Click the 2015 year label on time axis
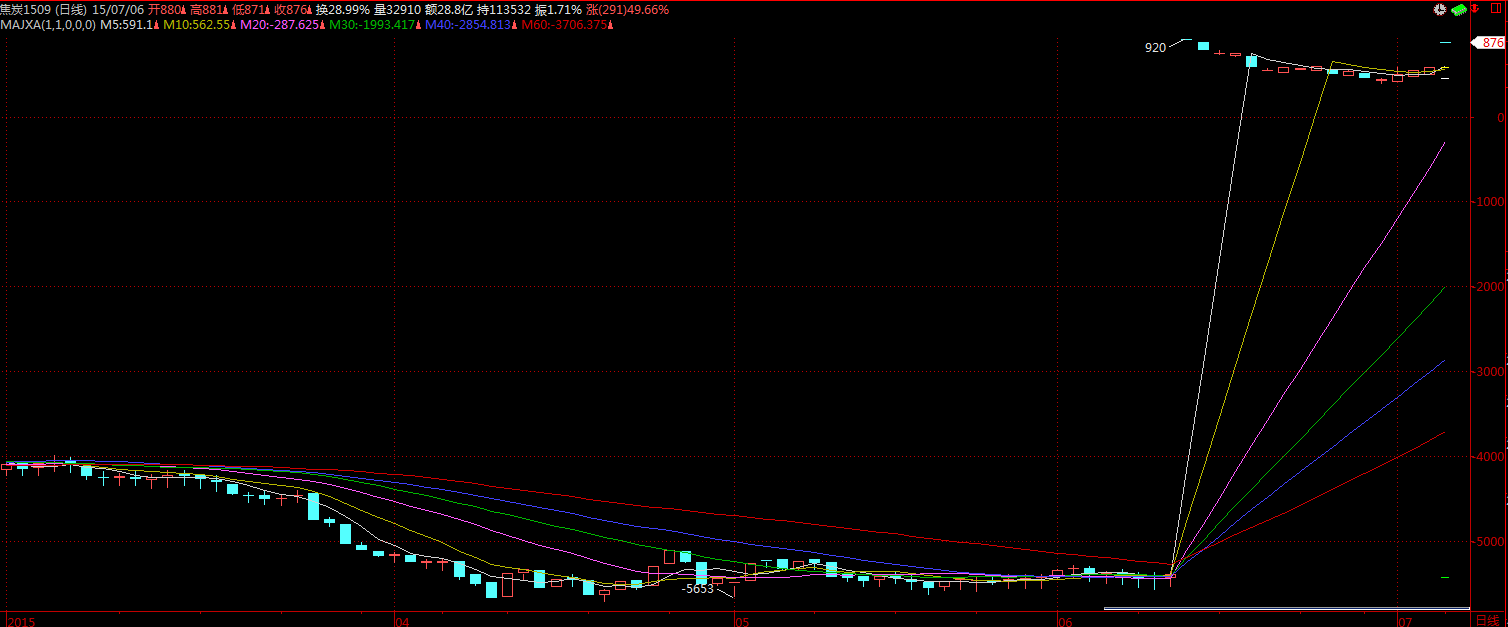Screen dimensions: 1508x627 pos(20,621)
